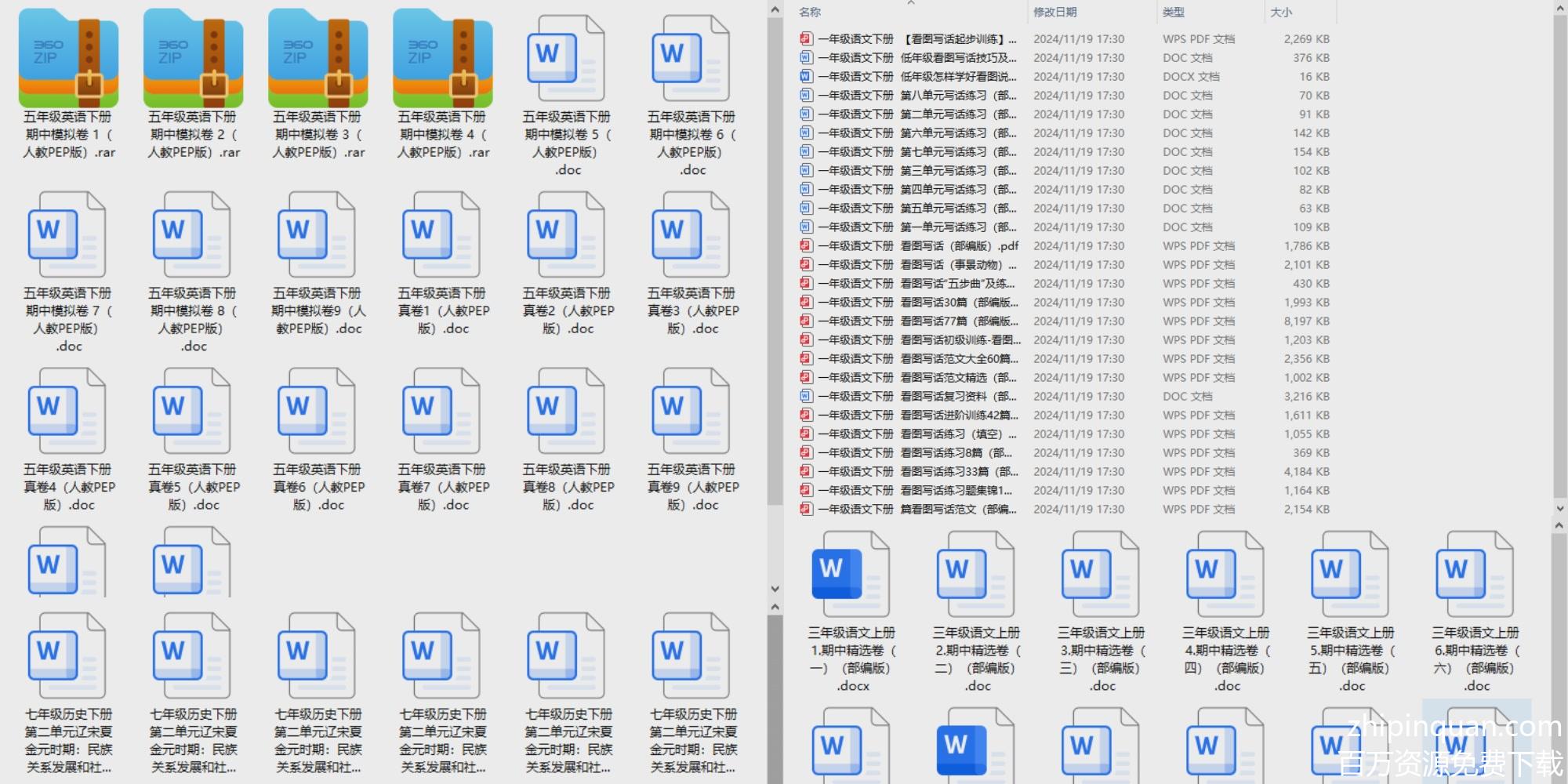This screenshot has width=1568, height=784.
Task: Select the 看图写话进阶训练42篇 row
Action: click(1065, 415)
